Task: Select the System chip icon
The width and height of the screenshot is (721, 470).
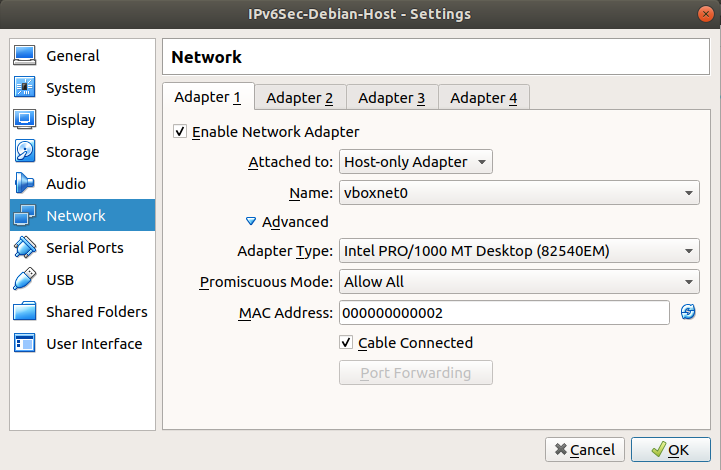Action: 26,88
